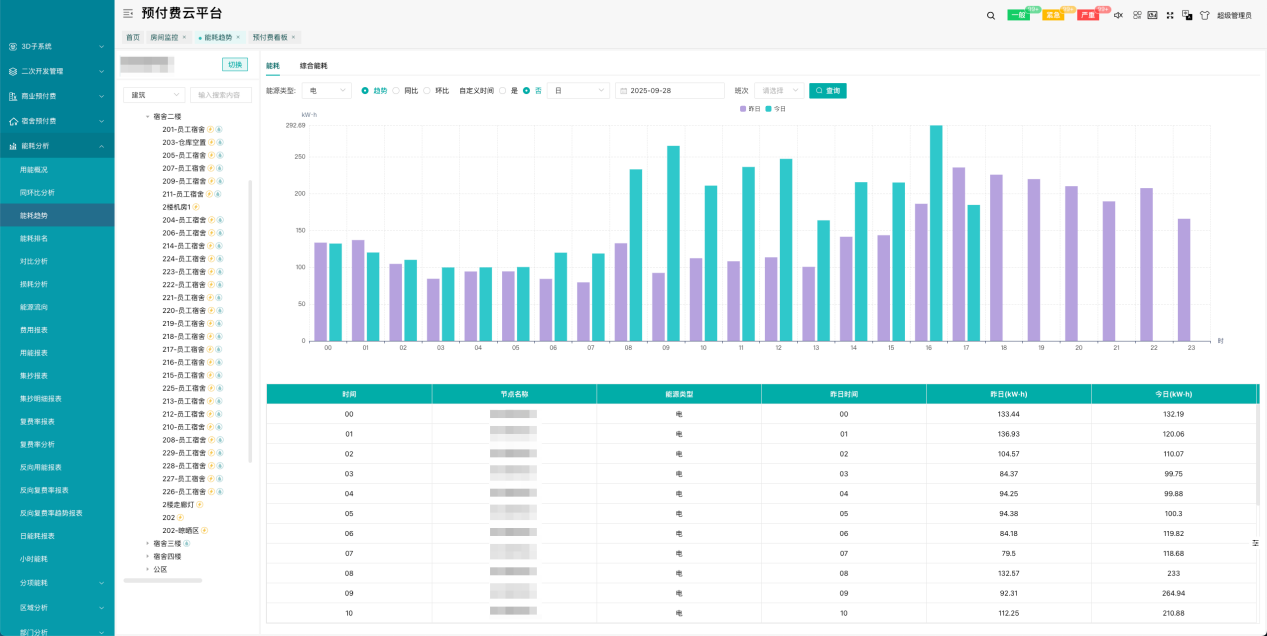The image size is (1267, 636).
Task: Open the big-screen dashboard monitor icon
Action: pyautogui.click(x=1152, y=15)
